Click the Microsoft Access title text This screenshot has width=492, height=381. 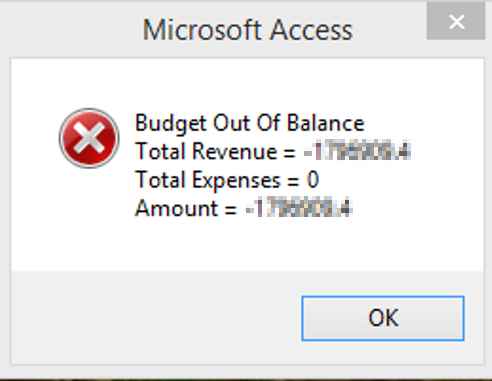[247, 30]
